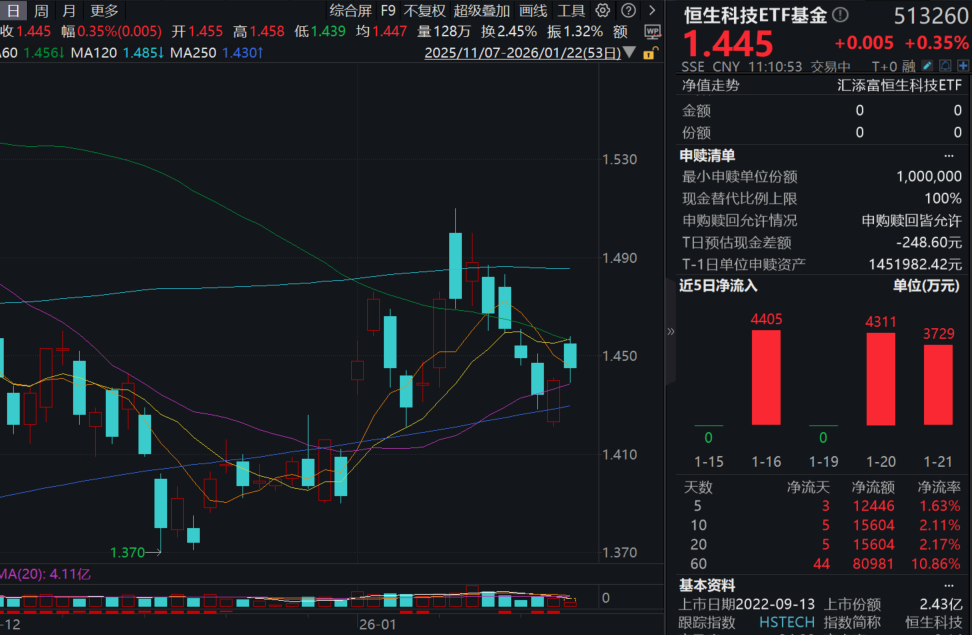972x635 pixels.
Task: Click the fund code 513260
Action: coord(931,16)
